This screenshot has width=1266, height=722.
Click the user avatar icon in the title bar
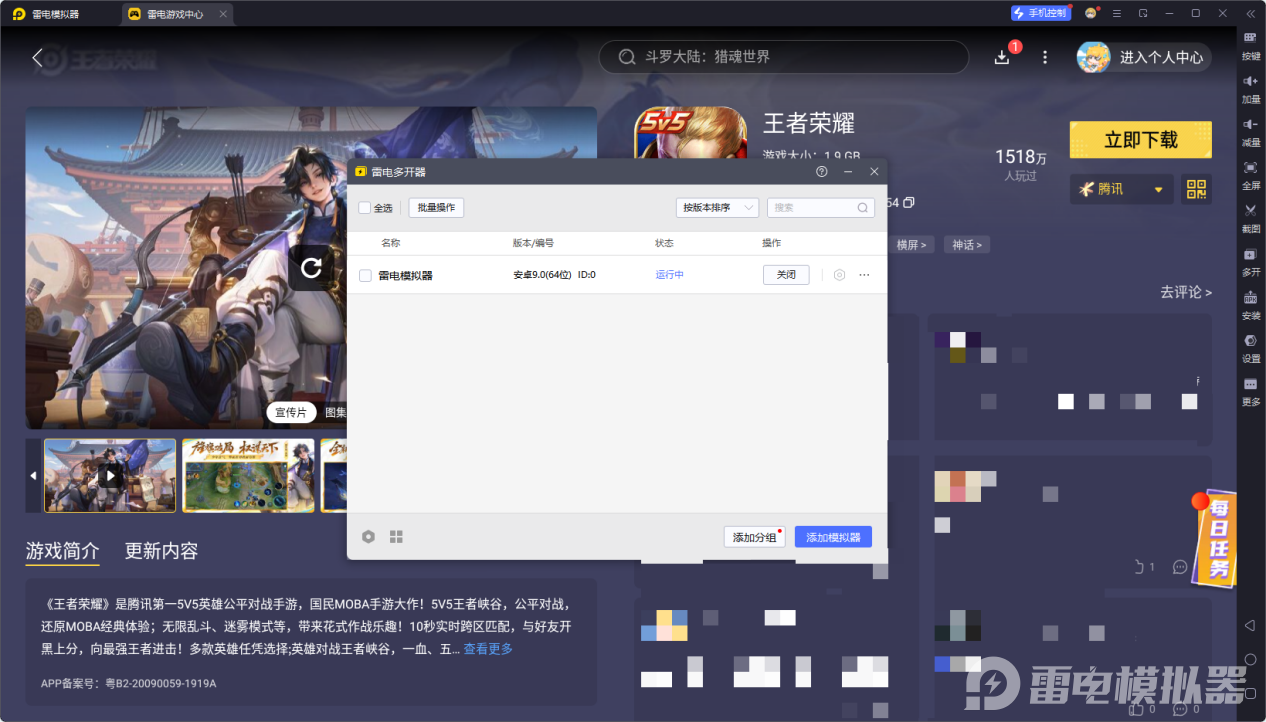pyautogui.click(x=1090, y=13)
